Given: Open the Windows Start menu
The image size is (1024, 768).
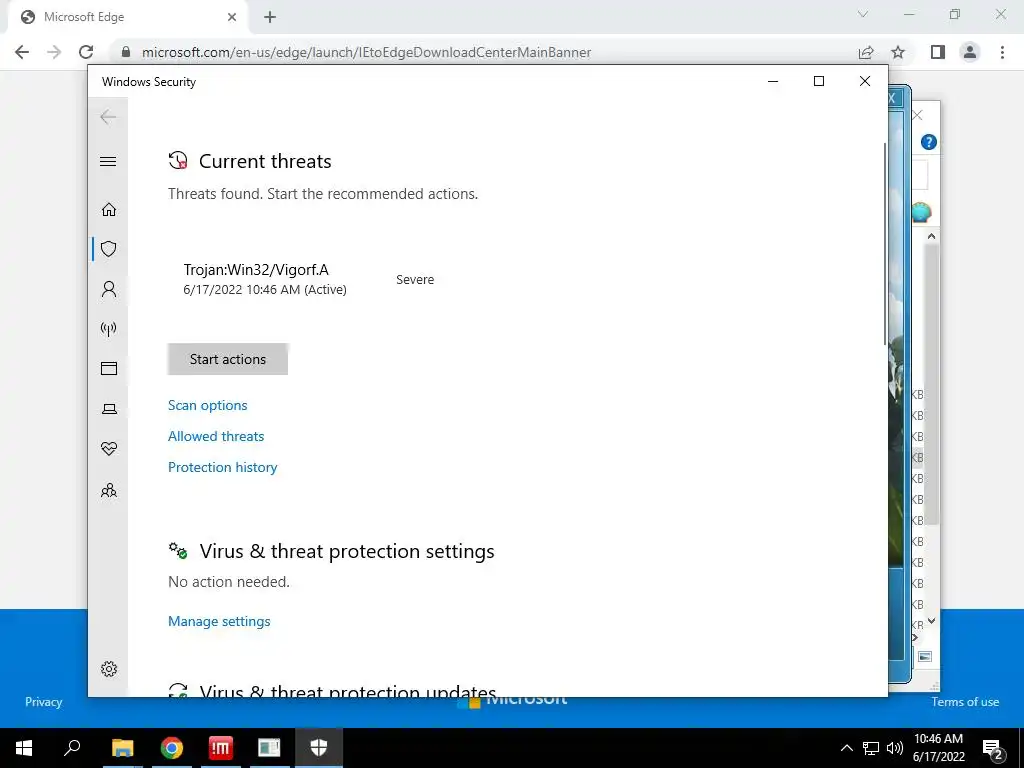Looking at the screenshot, I should (x=24, y=748).
